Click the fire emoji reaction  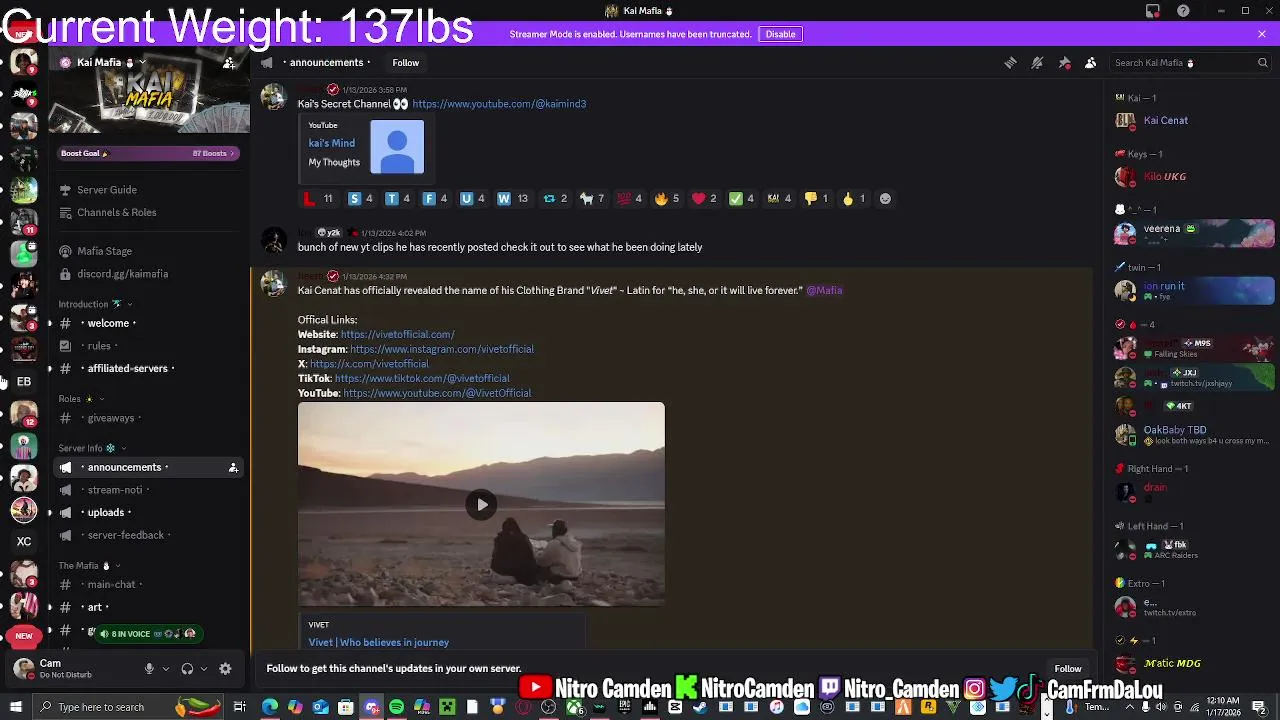tap(666, 198)
